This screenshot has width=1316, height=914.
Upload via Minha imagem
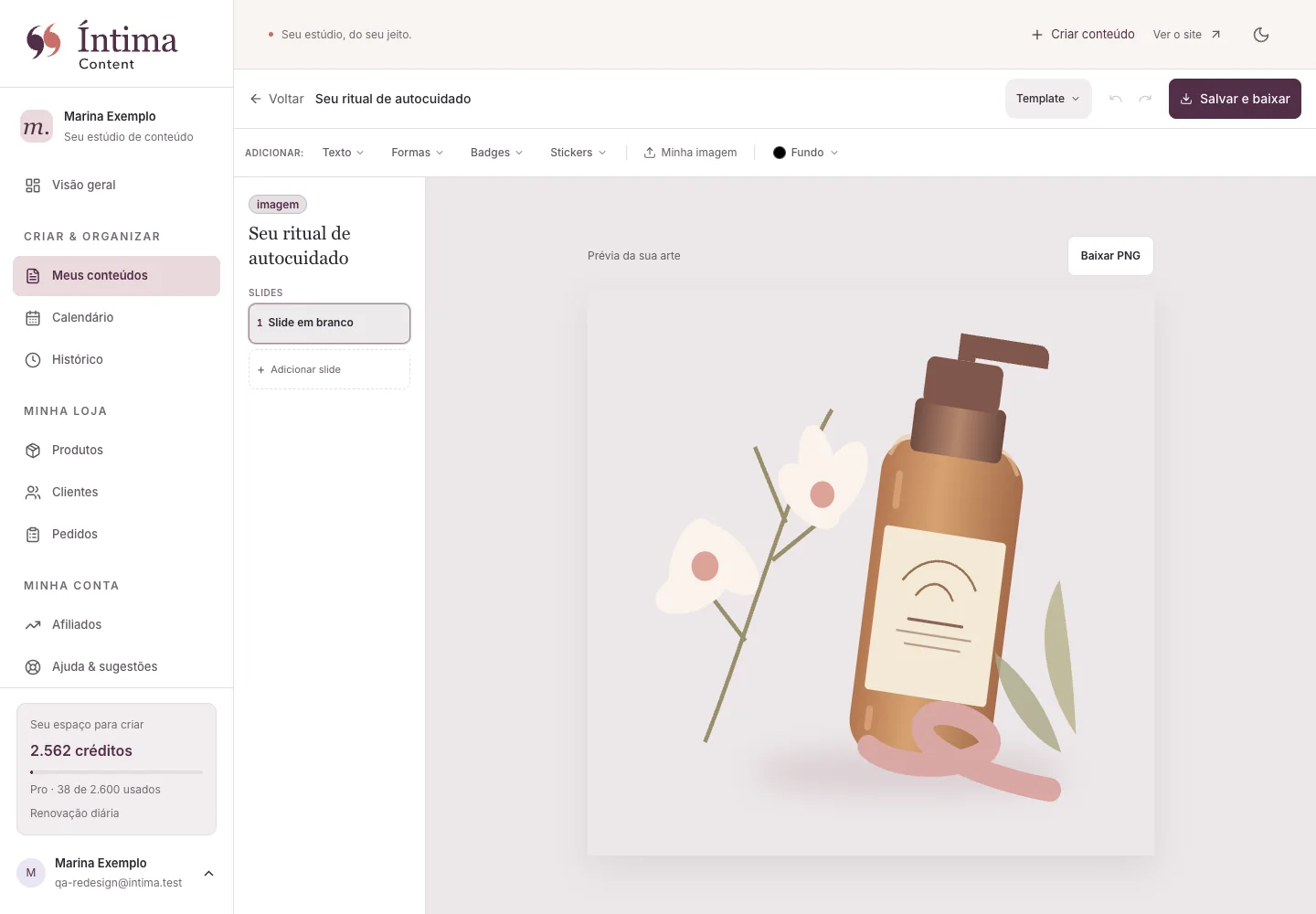690,153
